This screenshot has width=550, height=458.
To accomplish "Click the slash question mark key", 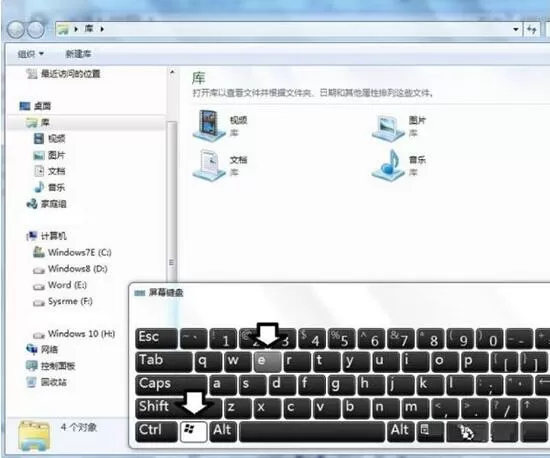I will (504, 408).
